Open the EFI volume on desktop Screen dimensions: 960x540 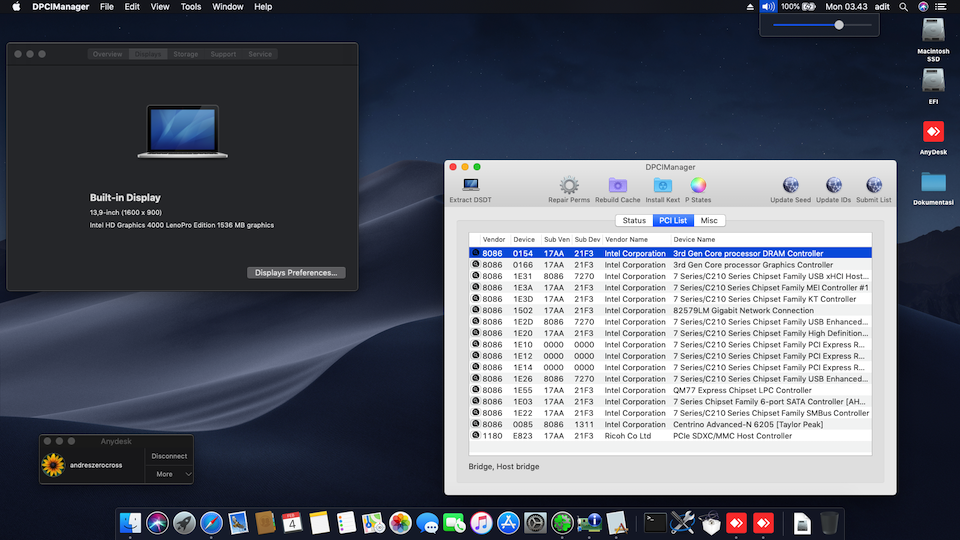[x=933, y=86]
